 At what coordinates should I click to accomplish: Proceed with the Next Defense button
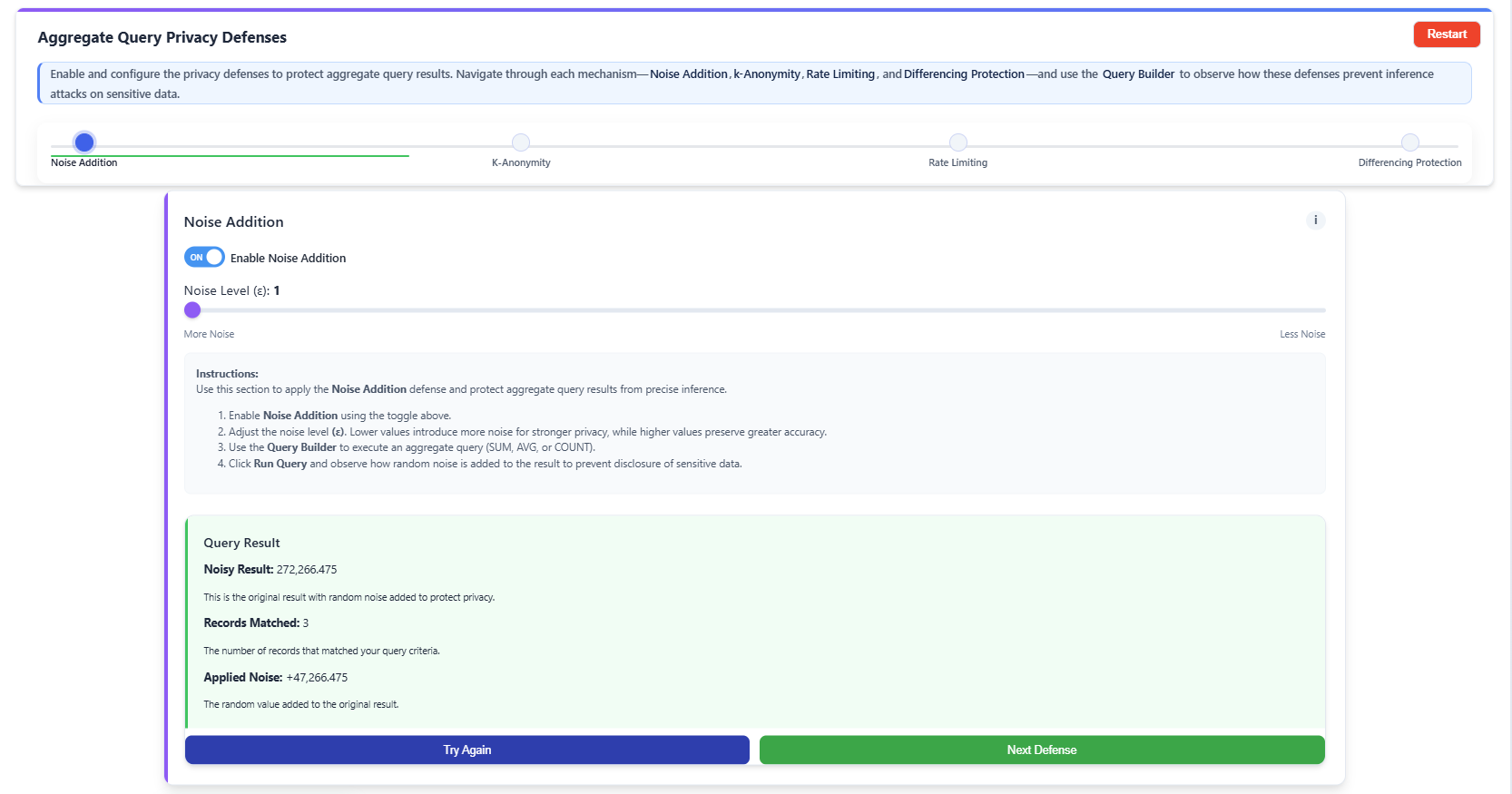(1041, 750)
